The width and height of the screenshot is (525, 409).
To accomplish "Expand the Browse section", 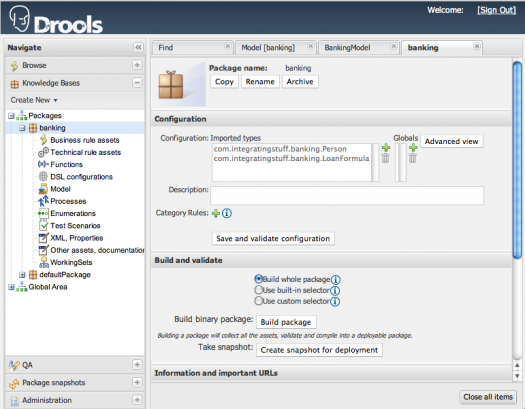I will click(x=137, y=65).
